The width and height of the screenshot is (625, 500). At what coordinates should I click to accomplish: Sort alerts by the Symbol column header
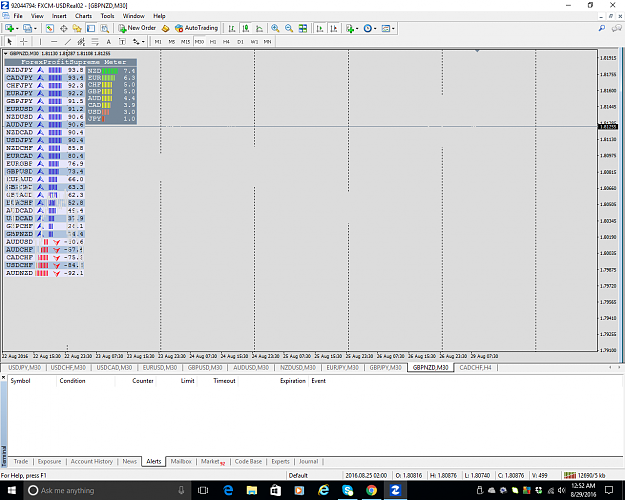pos(20,381)
